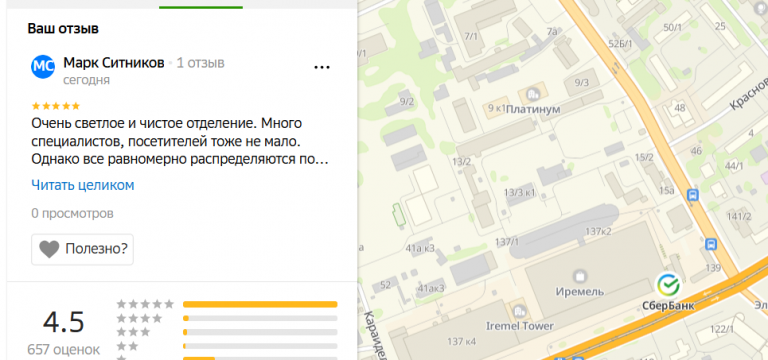
Task: Click building number 7/1 on map
Action: [x=471, y=36]
